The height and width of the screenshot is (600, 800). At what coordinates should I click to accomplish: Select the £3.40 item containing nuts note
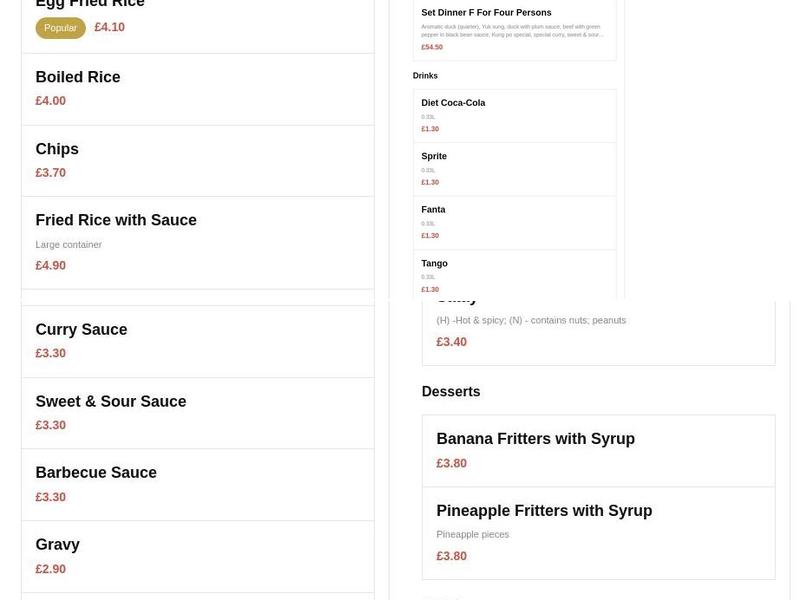[x=530, y=322]
